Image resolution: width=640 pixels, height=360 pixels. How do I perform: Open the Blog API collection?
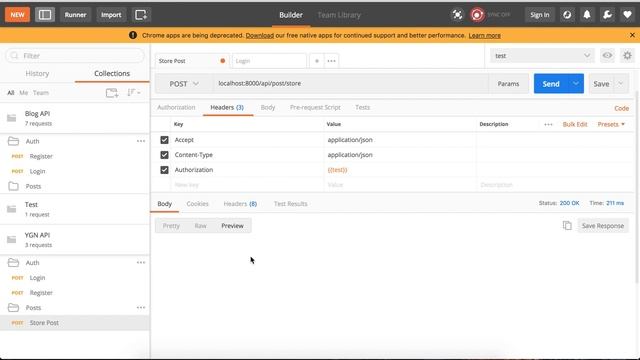pyautogui.click(x=75, y=118)
